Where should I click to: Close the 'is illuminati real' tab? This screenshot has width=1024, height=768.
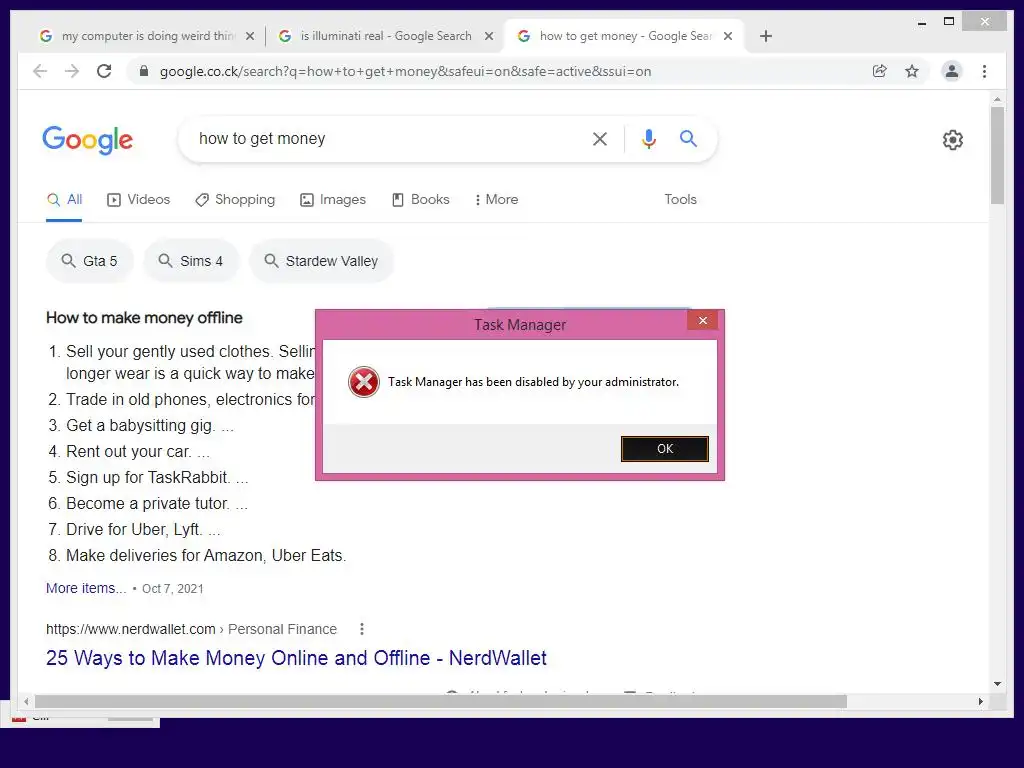tap(488, 37)
